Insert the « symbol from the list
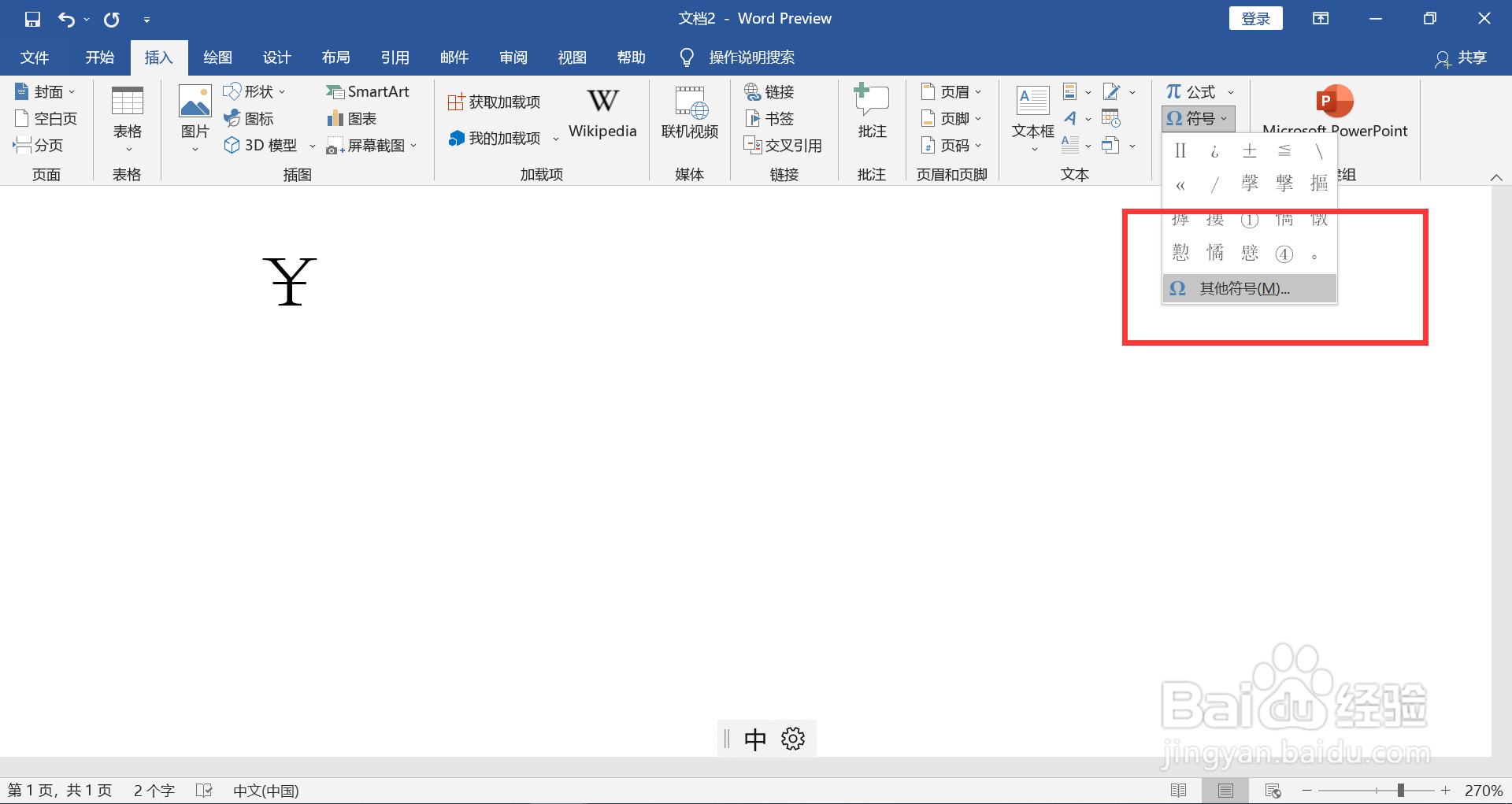The height and width of the screenshot is (804, 1512). (1180, 185)
